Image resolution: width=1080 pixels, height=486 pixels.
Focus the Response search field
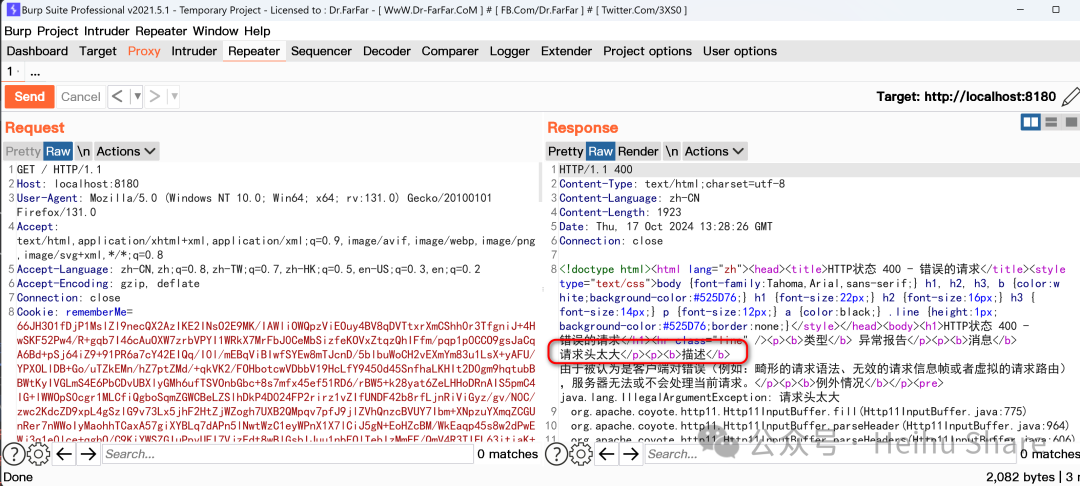pyautogui.click(x=830, y=454)
